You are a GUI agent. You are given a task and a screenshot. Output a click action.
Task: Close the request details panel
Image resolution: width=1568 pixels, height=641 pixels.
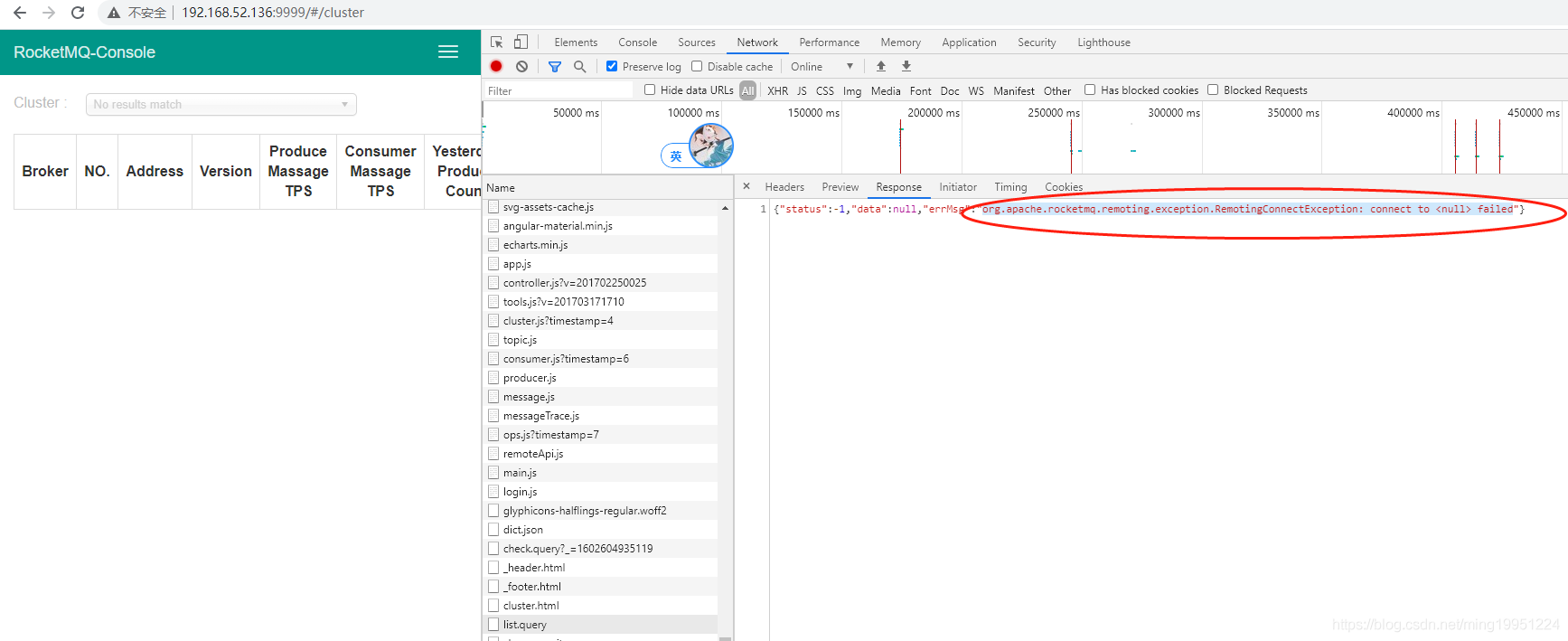746,186
